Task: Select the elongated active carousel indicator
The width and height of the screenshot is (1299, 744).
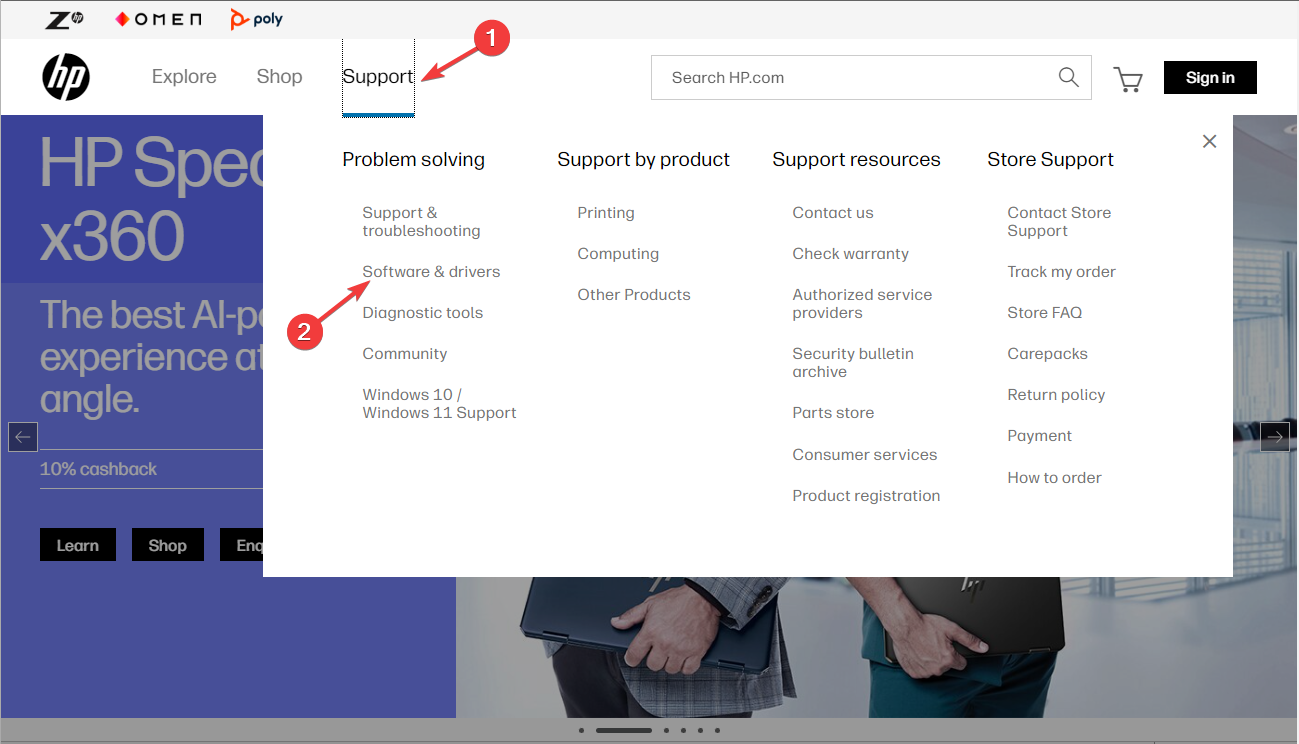Action: tap(623, 731)
